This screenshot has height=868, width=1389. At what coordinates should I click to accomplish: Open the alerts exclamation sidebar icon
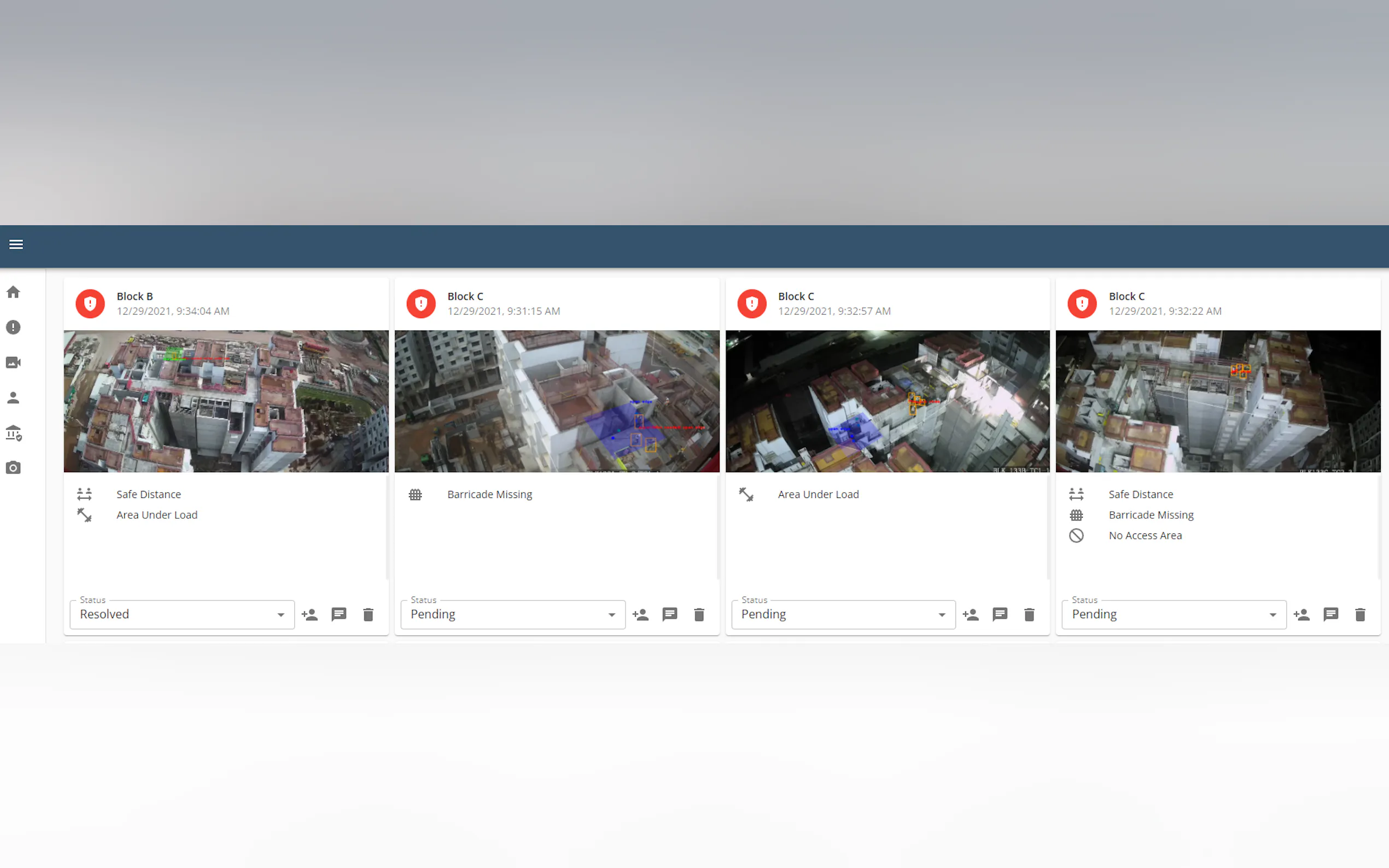(13, 327)
